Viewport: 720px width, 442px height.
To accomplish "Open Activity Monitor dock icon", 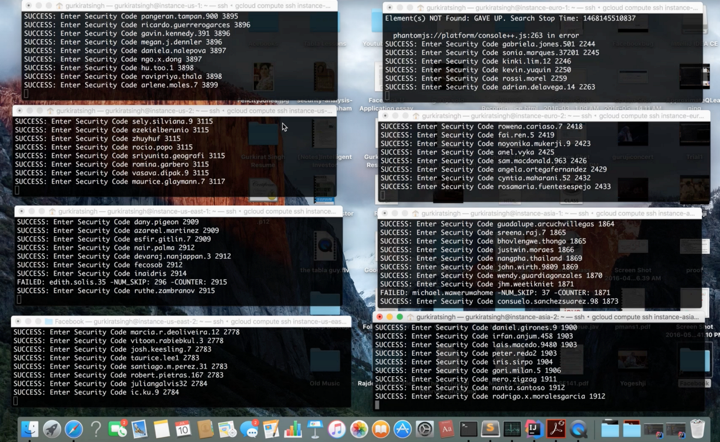I will tap(512, 429).
